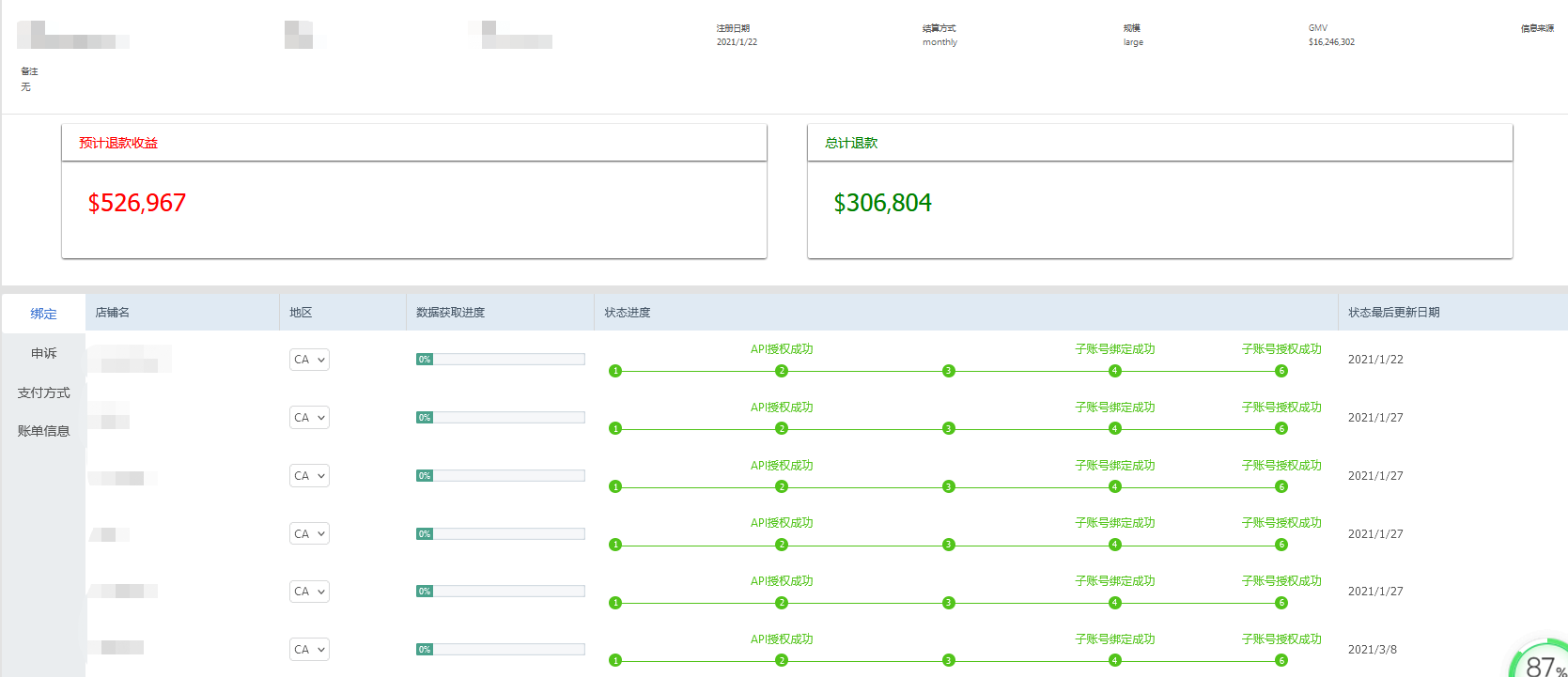Open region dropdown in the 2021/3/8 row

(309, 650)
